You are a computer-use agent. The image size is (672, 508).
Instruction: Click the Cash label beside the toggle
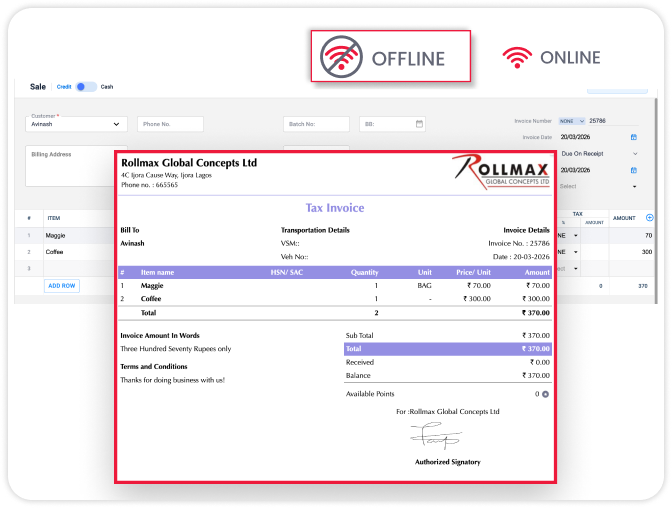[107, 87]
